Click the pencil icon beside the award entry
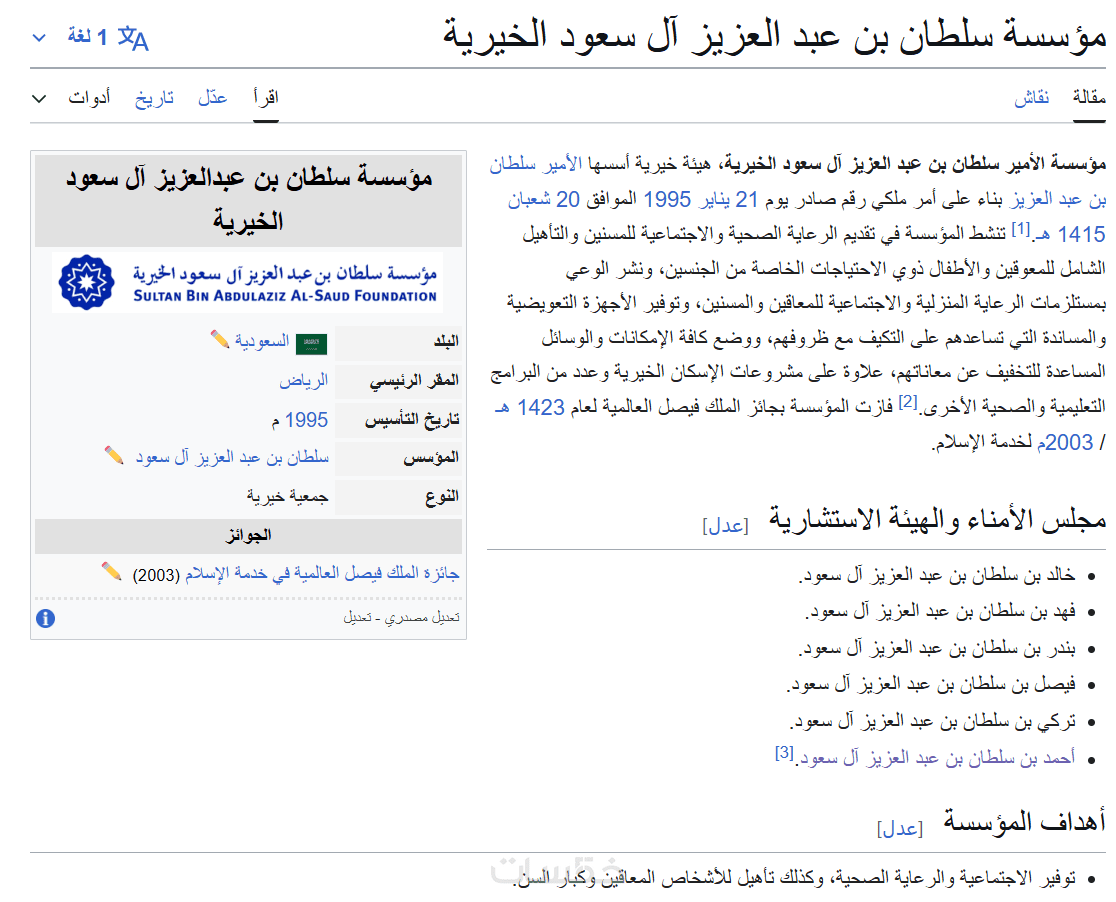1116x902 pixels. click(x=112, y=571)
